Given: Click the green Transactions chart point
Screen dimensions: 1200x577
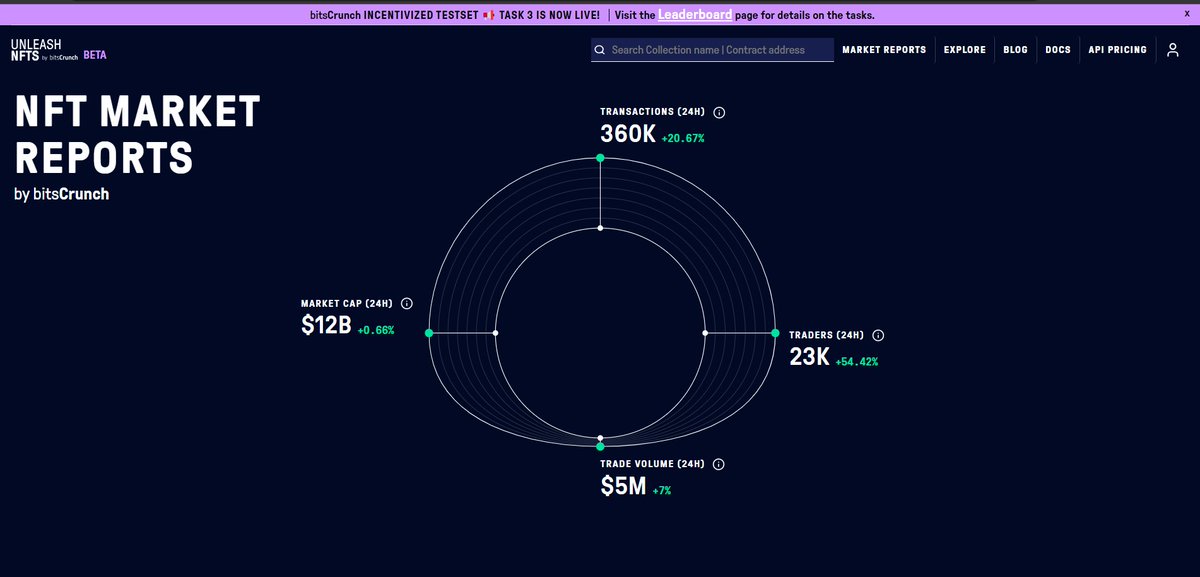Looking at the screenshot, I should [x=600, y=158].
